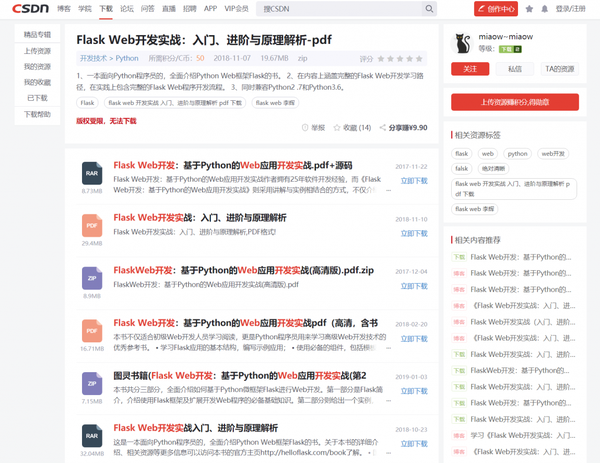Image resolution: width=600 pixels, height=463 pixels.
Task: Click the 私信 message button
Action: click(515, 69)
